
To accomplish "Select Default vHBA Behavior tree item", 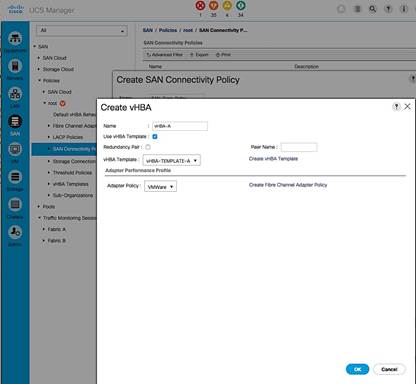I will click(x=75, y=115).
